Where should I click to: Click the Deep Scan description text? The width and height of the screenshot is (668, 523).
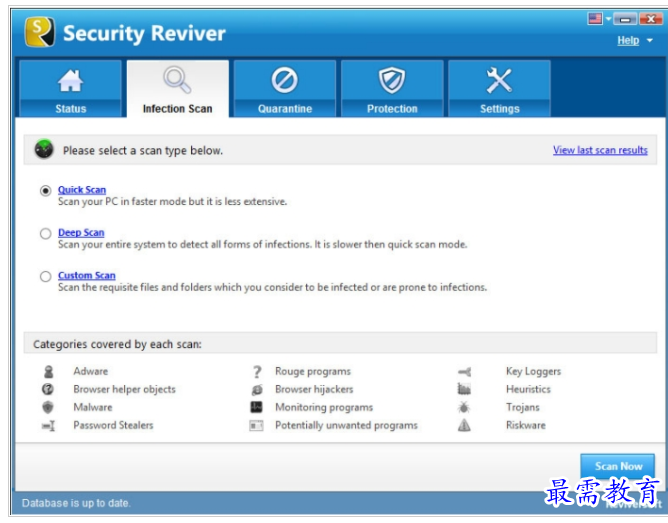click(262, 244)
